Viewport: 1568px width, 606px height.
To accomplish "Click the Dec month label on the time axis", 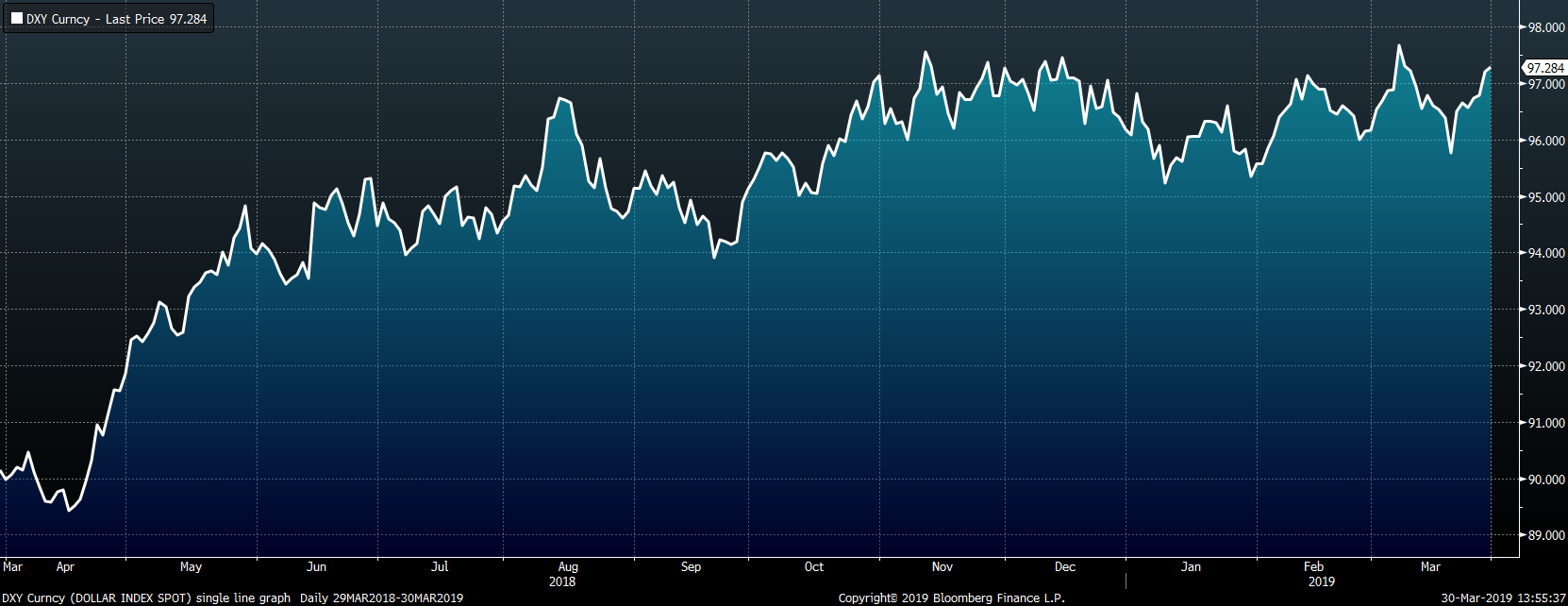I will tap(1064, 567).
